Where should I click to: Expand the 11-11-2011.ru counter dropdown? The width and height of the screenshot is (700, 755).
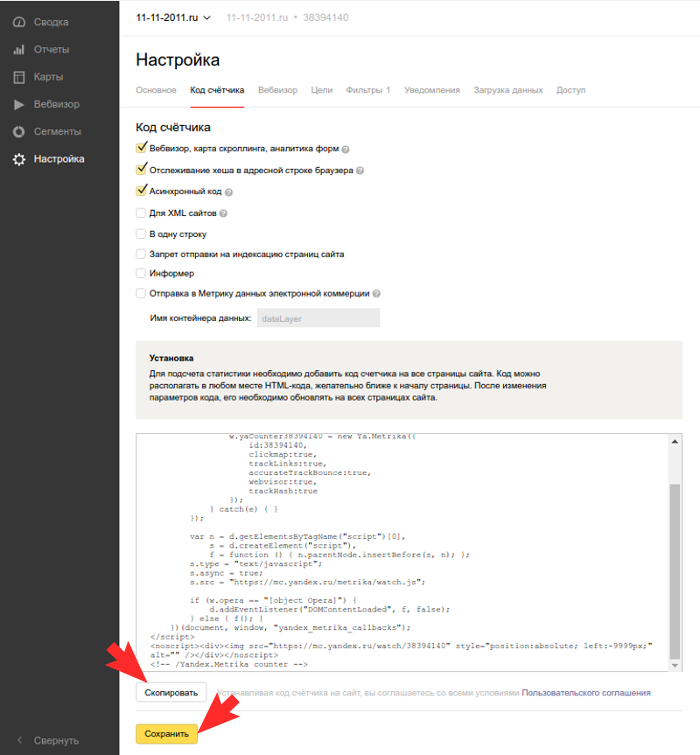(173, 18)
